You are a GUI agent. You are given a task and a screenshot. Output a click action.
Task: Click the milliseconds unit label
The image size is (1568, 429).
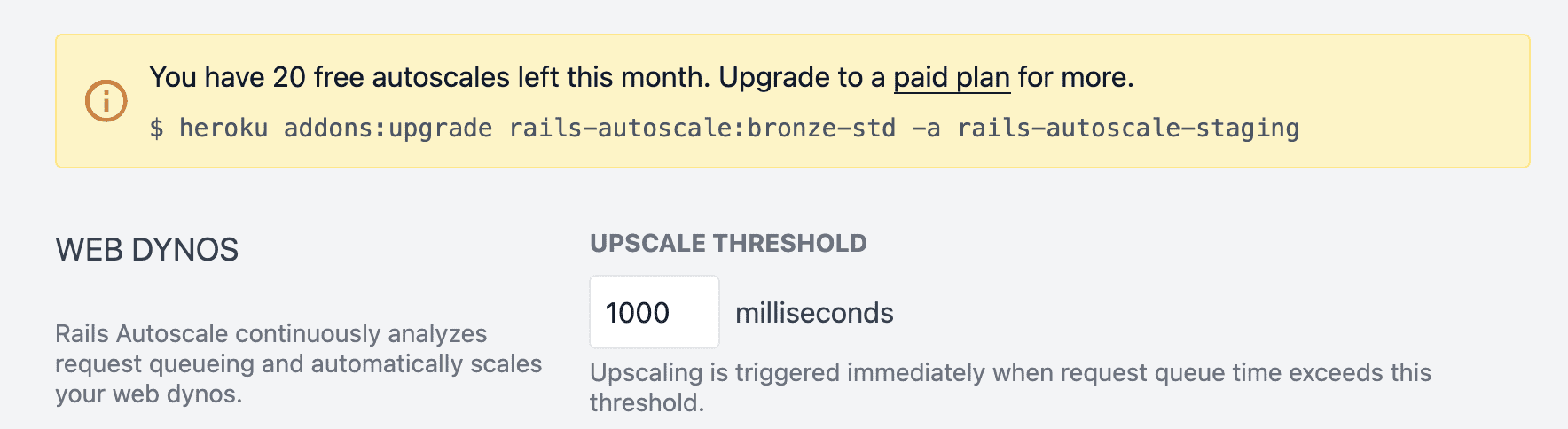pos(814,313)
